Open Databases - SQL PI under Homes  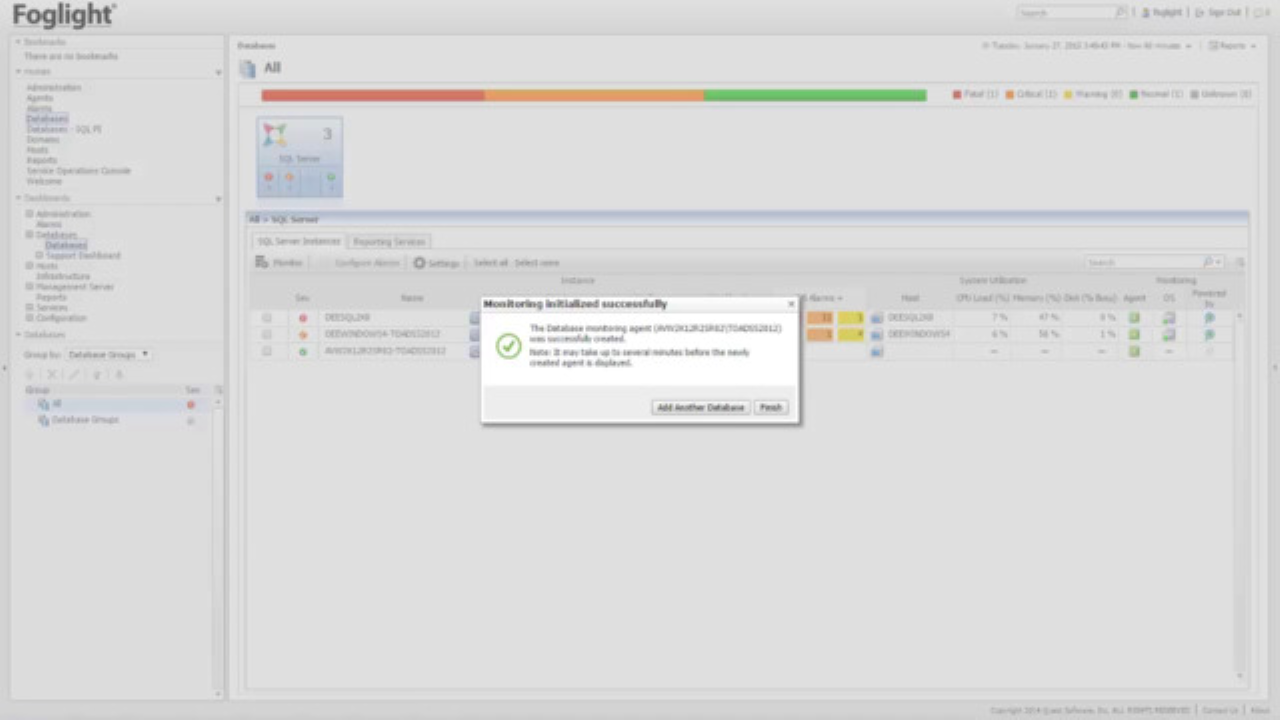pos(64,129)
